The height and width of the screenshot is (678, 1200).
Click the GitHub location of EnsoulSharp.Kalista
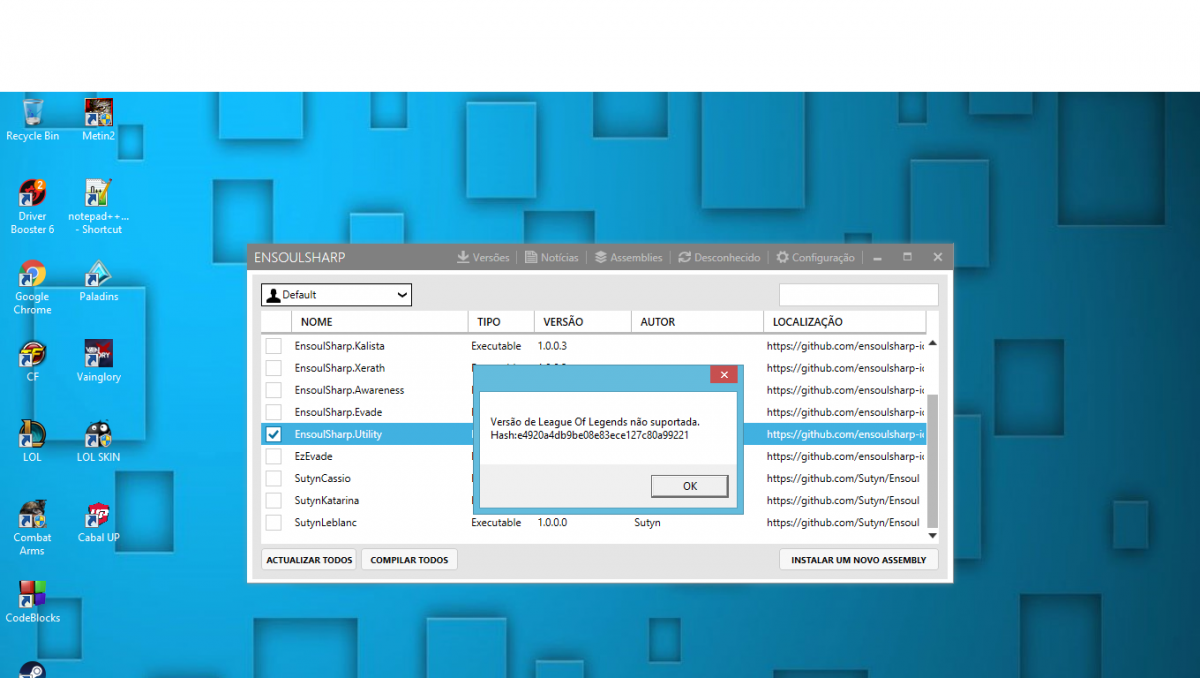point(846,346)
